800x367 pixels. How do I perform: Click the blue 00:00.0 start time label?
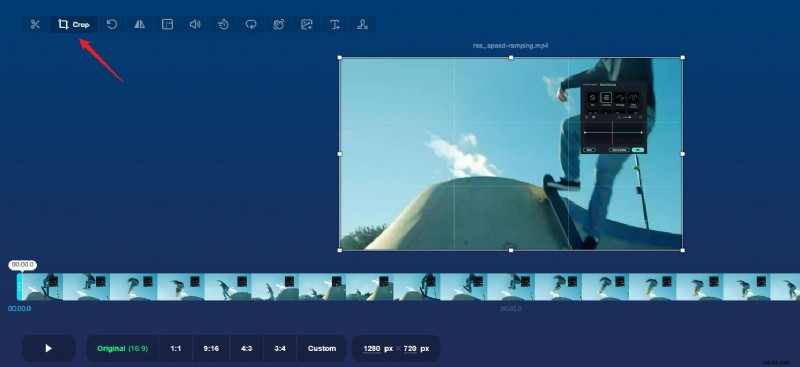pos(19,309)
